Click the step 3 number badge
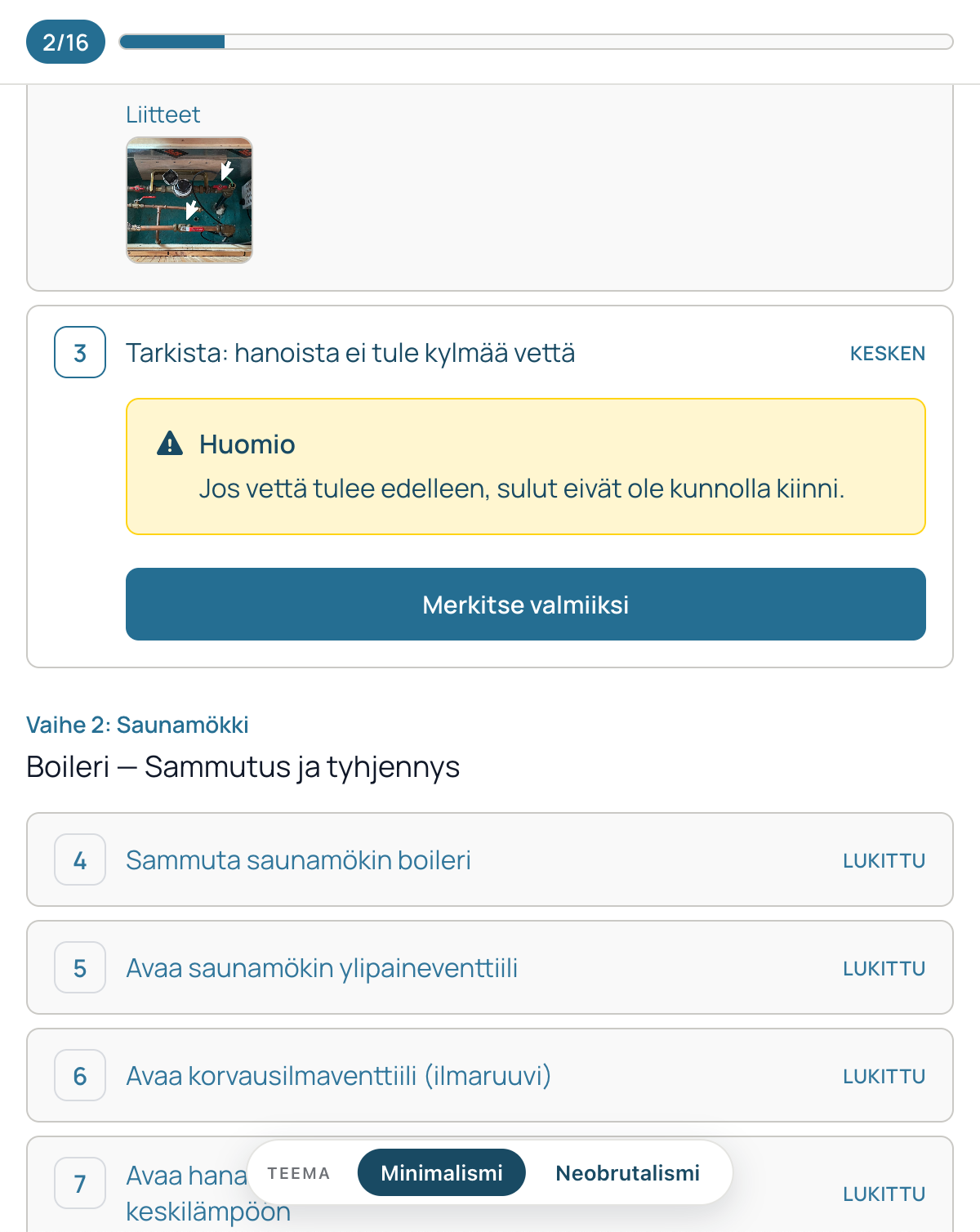This screenshot has height=1232, width=980. [x=80, y=352]
